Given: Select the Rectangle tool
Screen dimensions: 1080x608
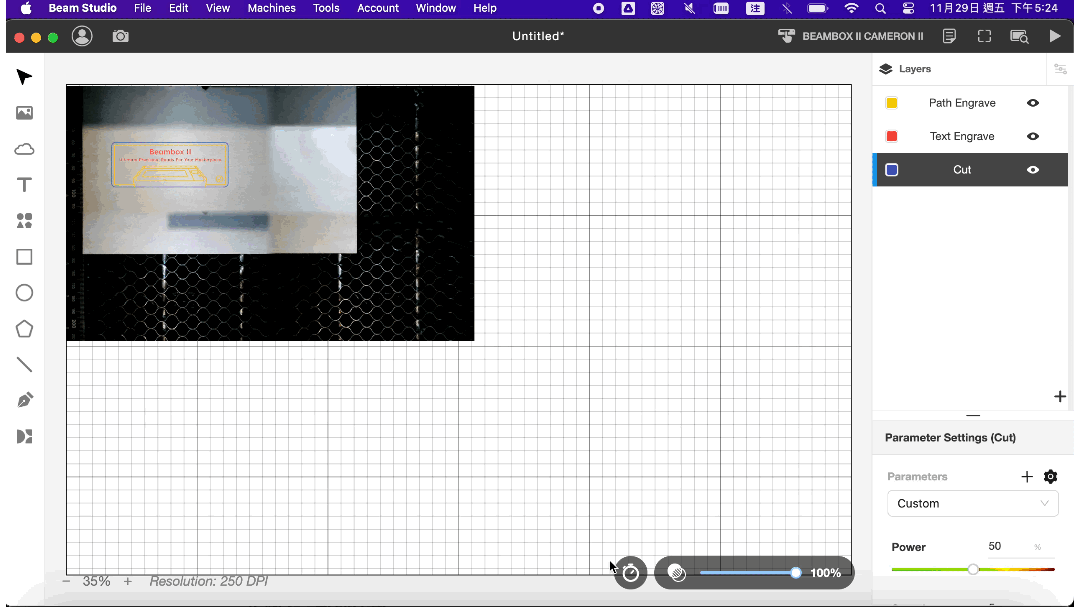Looking at the screenshot, I should [24, 257].
